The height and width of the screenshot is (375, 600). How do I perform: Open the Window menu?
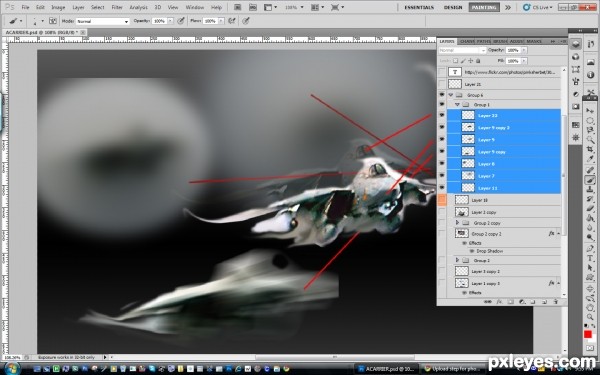tap(194, 7)
